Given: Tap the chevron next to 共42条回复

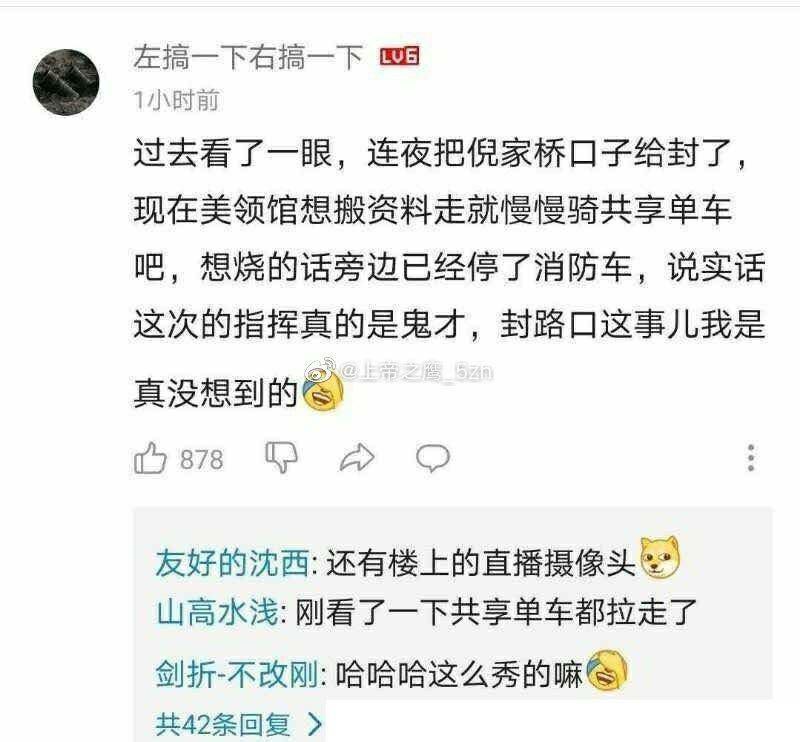Looking at the screenshot, I should tap(315, 724).
